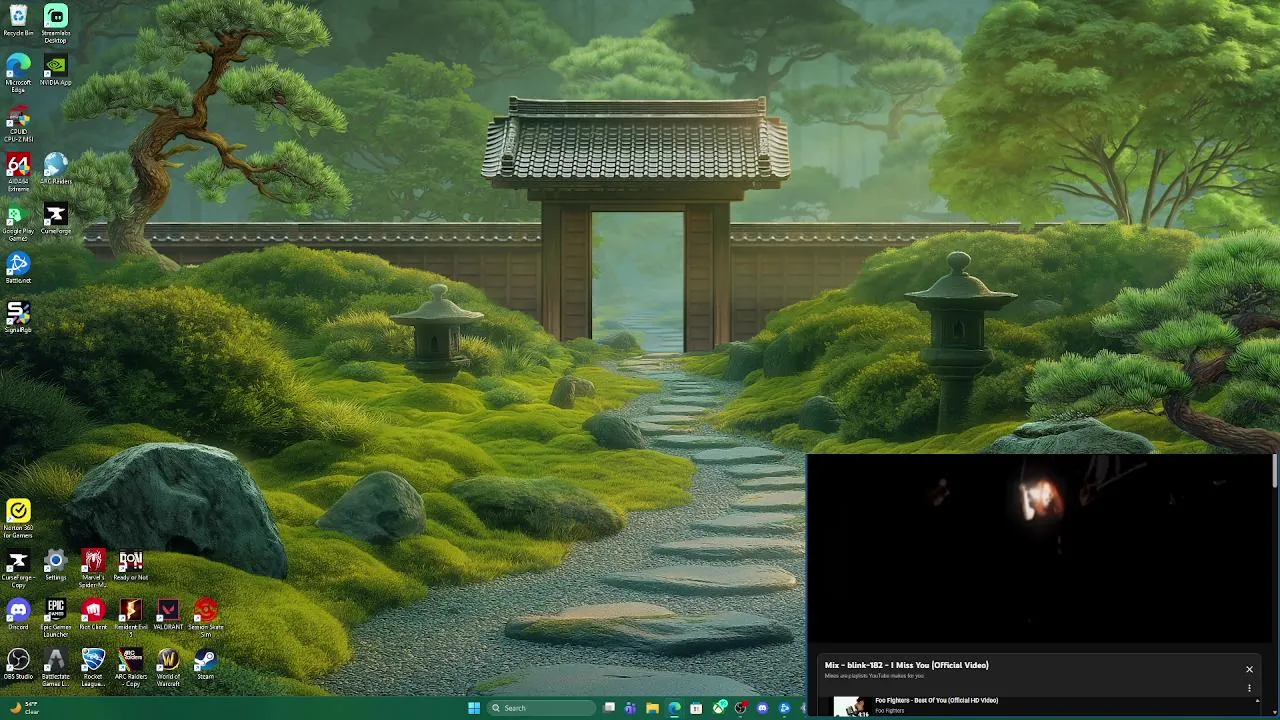
Task: Select the Battlestate Games Launcher icon
Action: pyautogui.click(x=56, y=667)
